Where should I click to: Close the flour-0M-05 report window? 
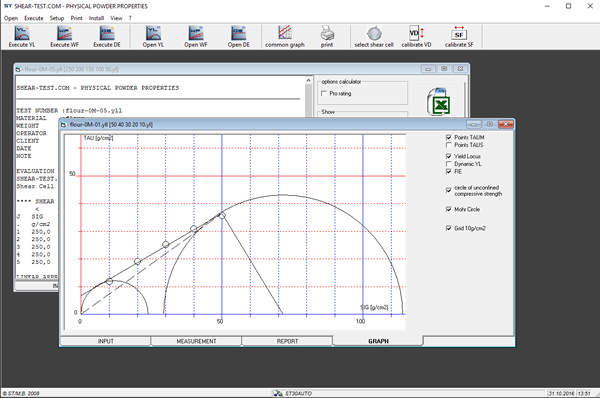click(x=460, y=69)
